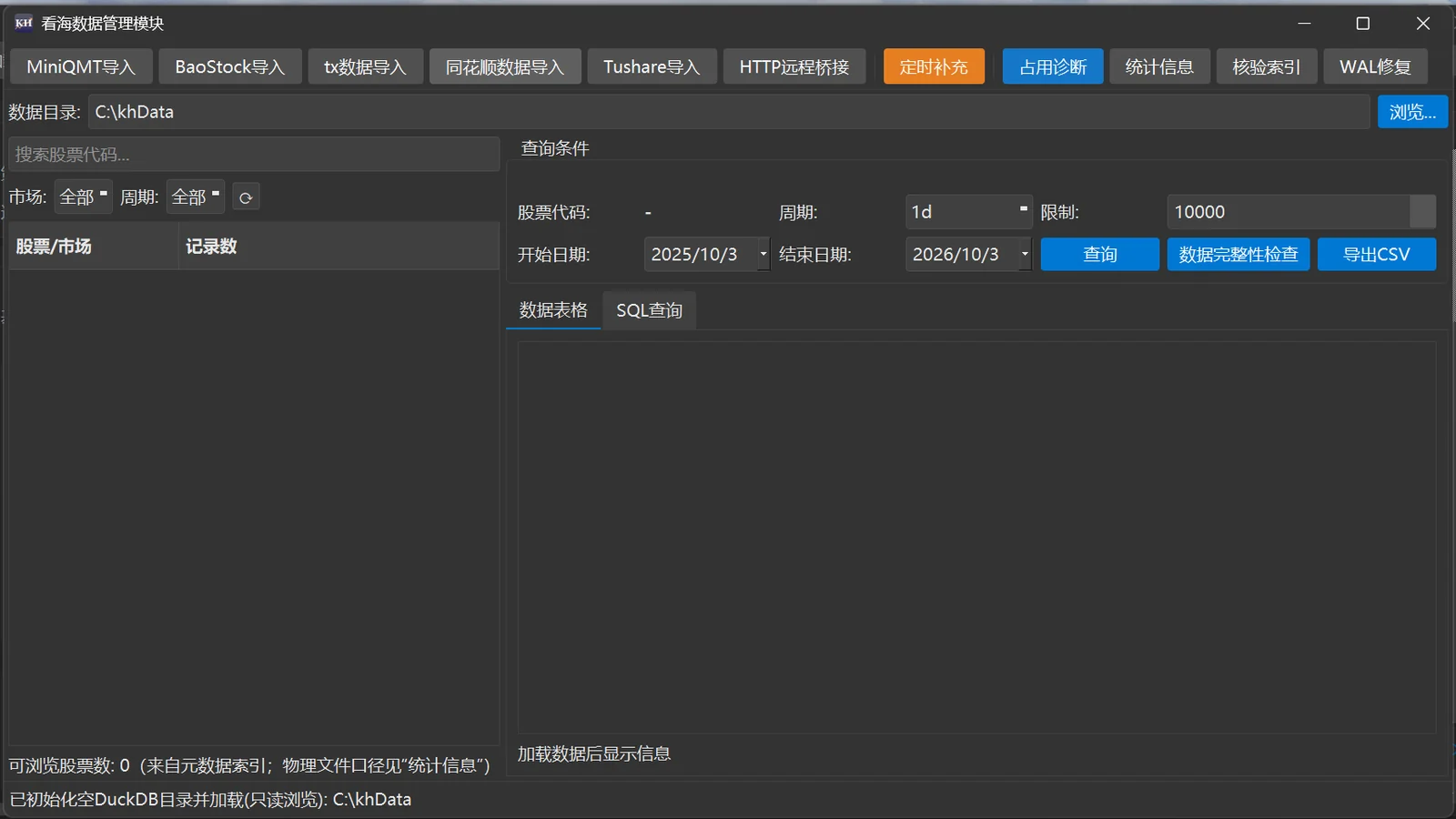
Task: Start WAL修复 repair
Action: coord(1375,66)
